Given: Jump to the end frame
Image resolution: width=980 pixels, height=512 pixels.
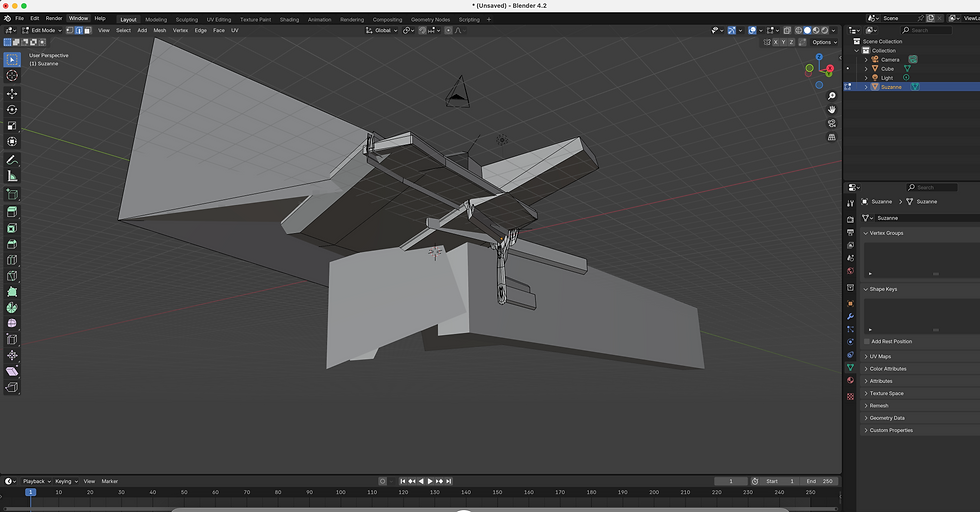Looking at the screenshot, I should coord(448,481).
